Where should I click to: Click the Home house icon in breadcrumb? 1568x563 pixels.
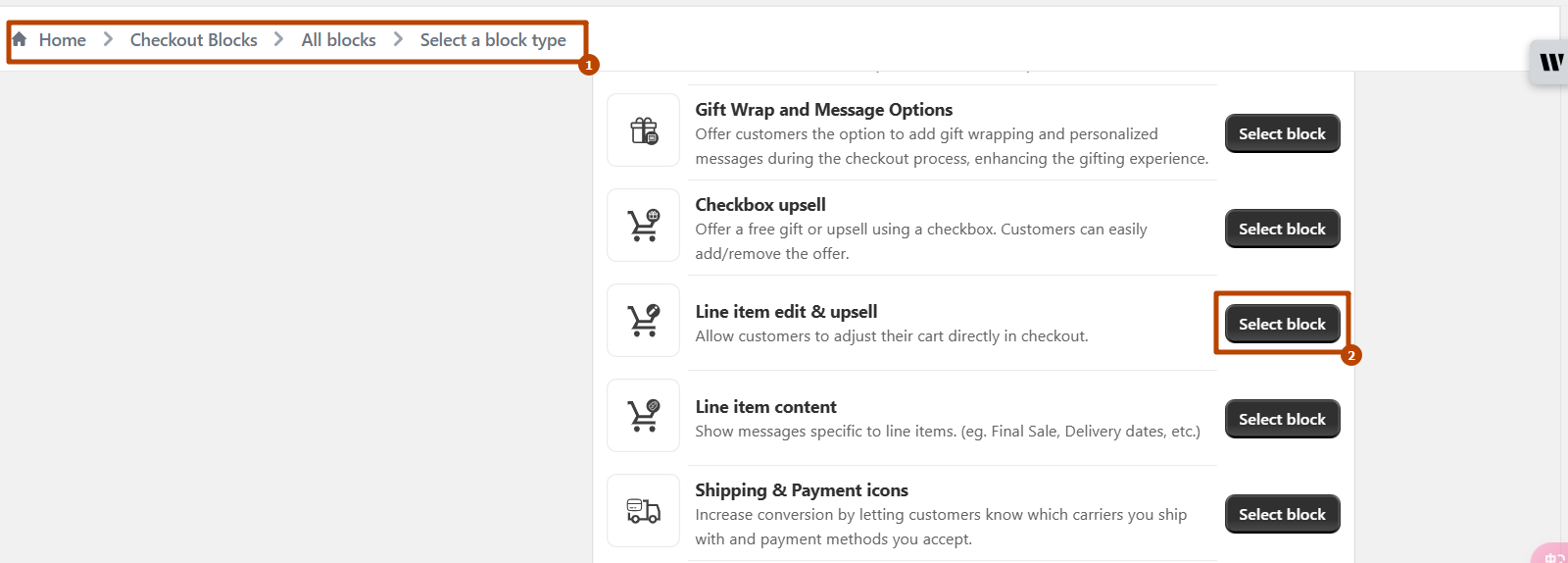tap(19, 39)
